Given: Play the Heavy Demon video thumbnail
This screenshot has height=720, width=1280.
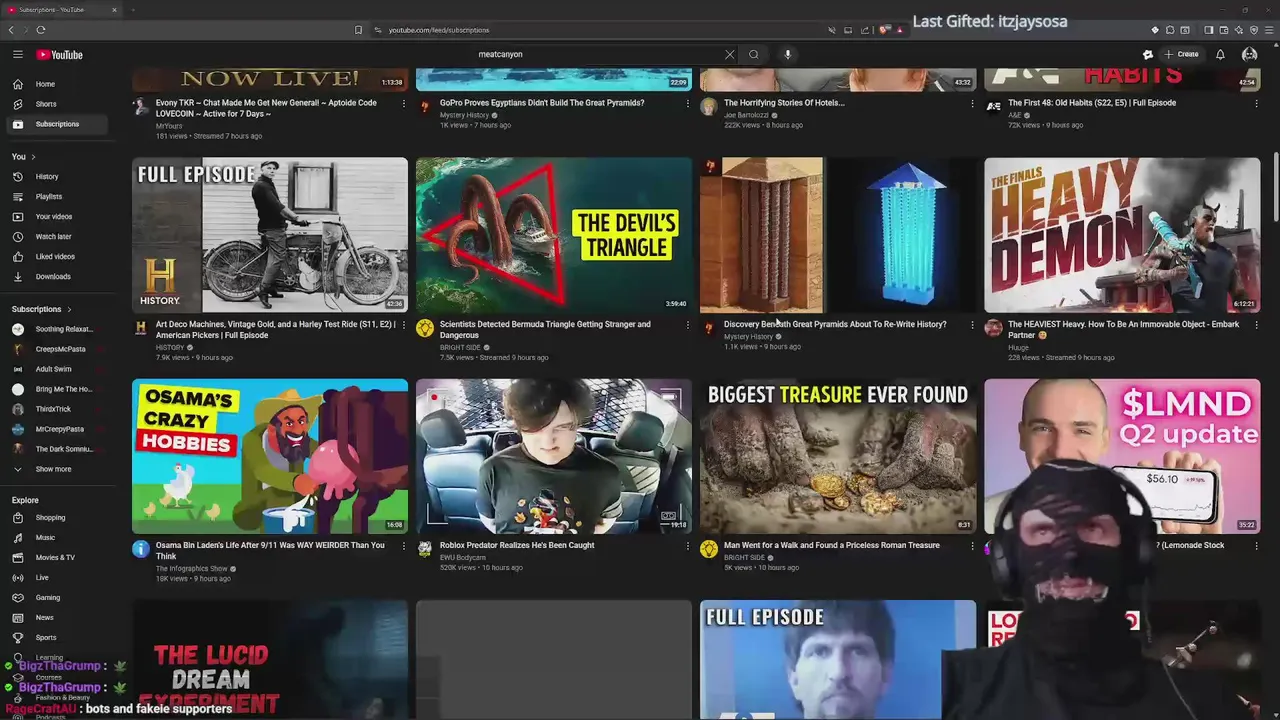Looking at the screenshot, I should pos(1122,235).
